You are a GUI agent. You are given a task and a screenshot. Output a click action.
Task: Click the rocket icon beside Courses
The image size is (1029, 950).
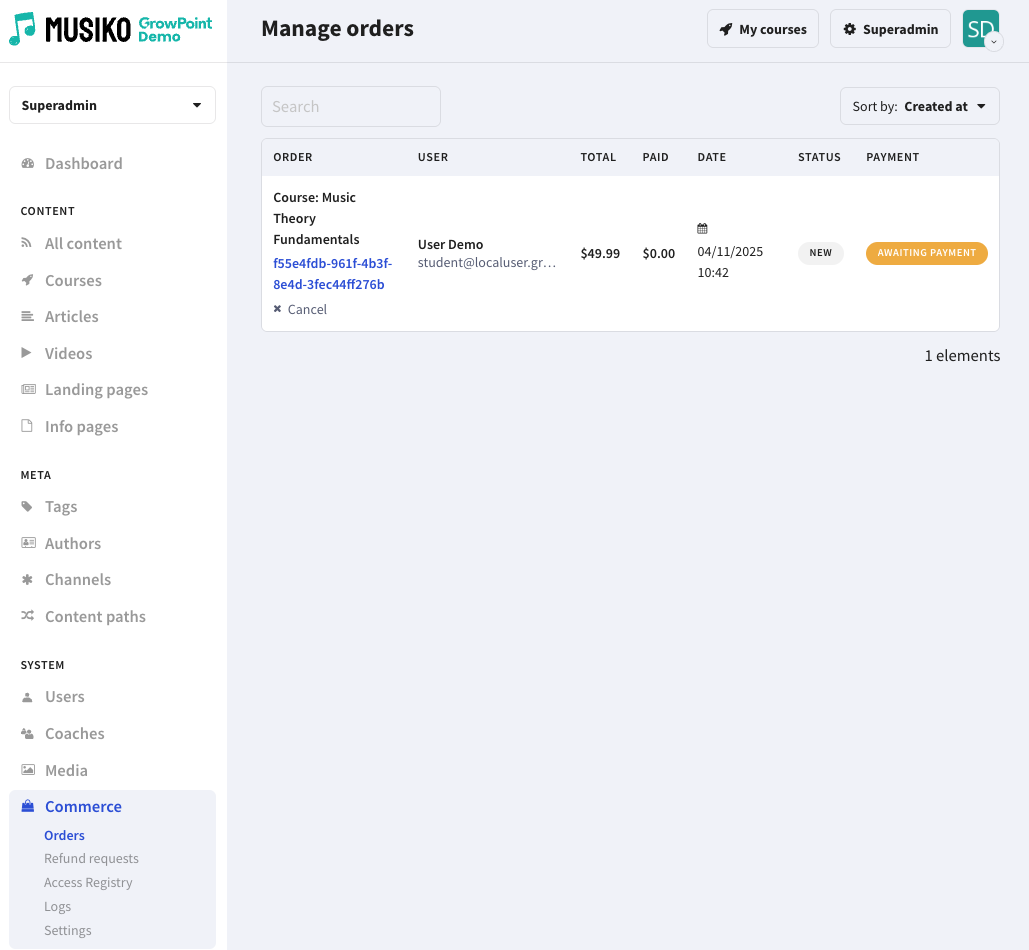pos(28,280)
